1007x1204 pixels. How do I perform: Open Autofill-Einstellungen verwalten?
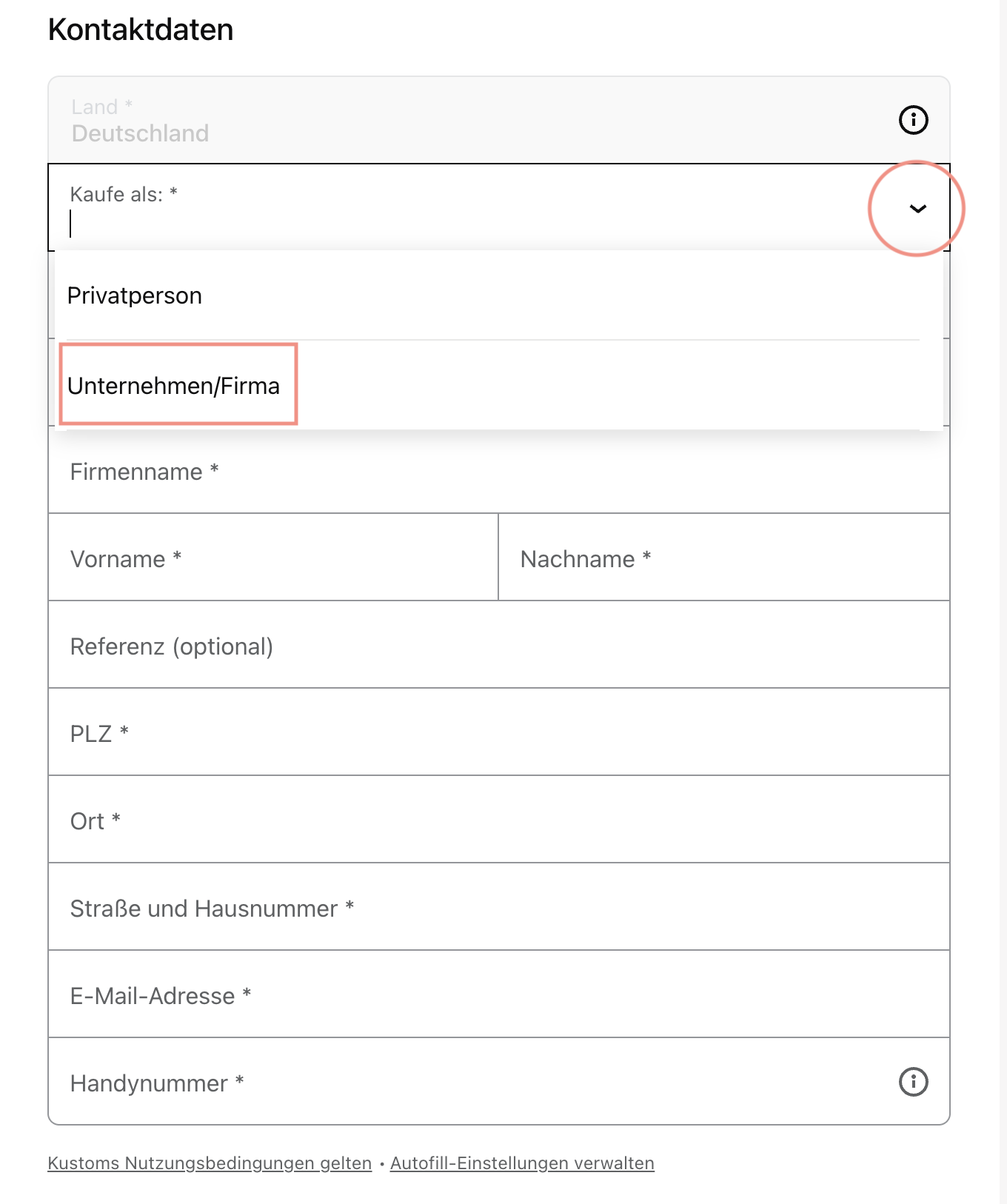click(521, 1163)
